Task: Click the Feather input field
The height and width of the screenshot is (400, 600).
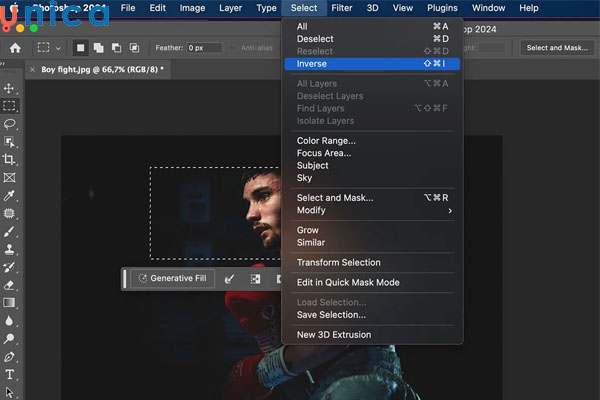Action: coord(205,47)
